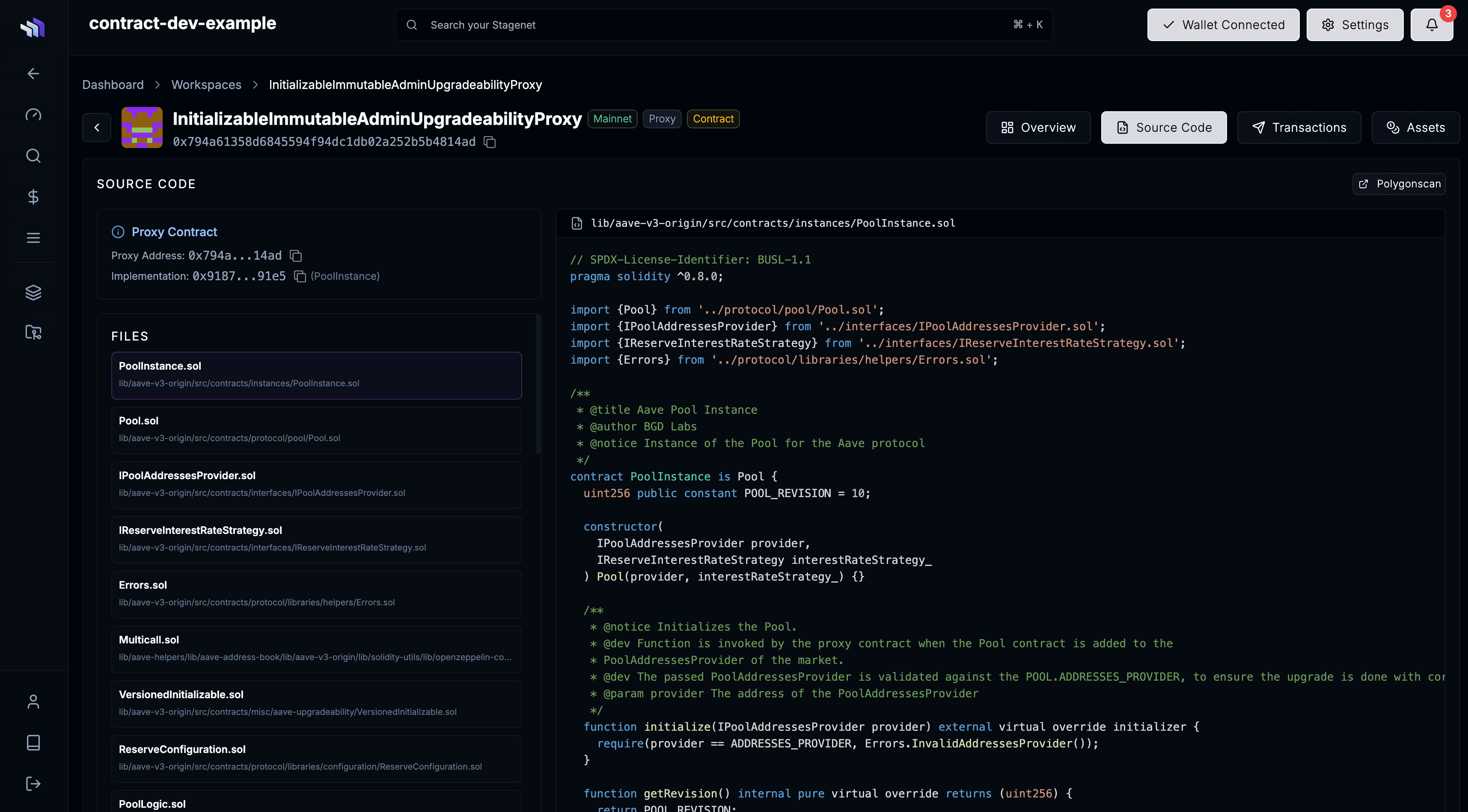Click the logout icon at sidebar bottom
Image resolution: width=1468 pixels, height=812 pixels.
click(x=33, y=783)
